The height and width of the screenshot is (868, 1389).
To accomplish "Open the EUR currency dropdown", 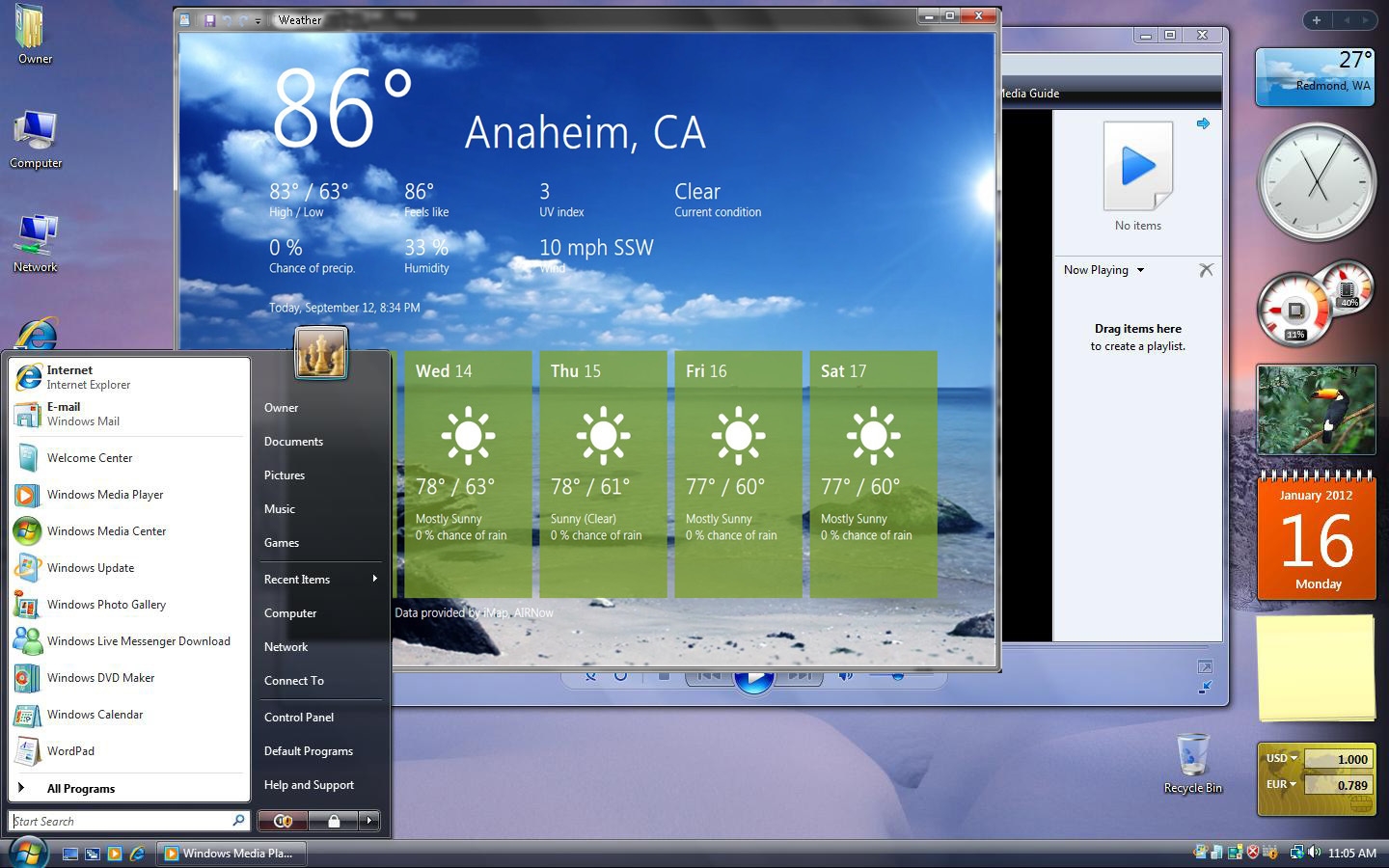I will tap(1281, 784).
